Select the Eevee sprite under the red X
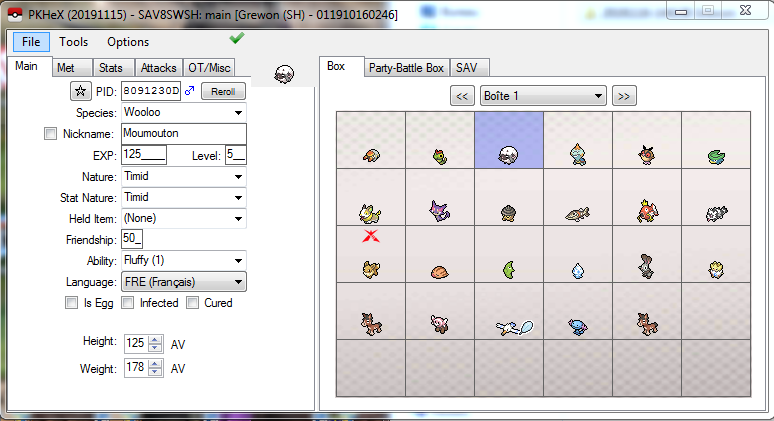The image size is (774, 421). [x=371, y=269]
